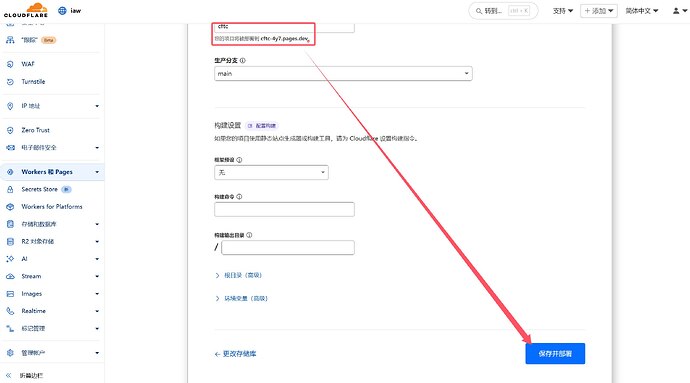Open Zero Trust in the sidebar

(x=35, y=130)
